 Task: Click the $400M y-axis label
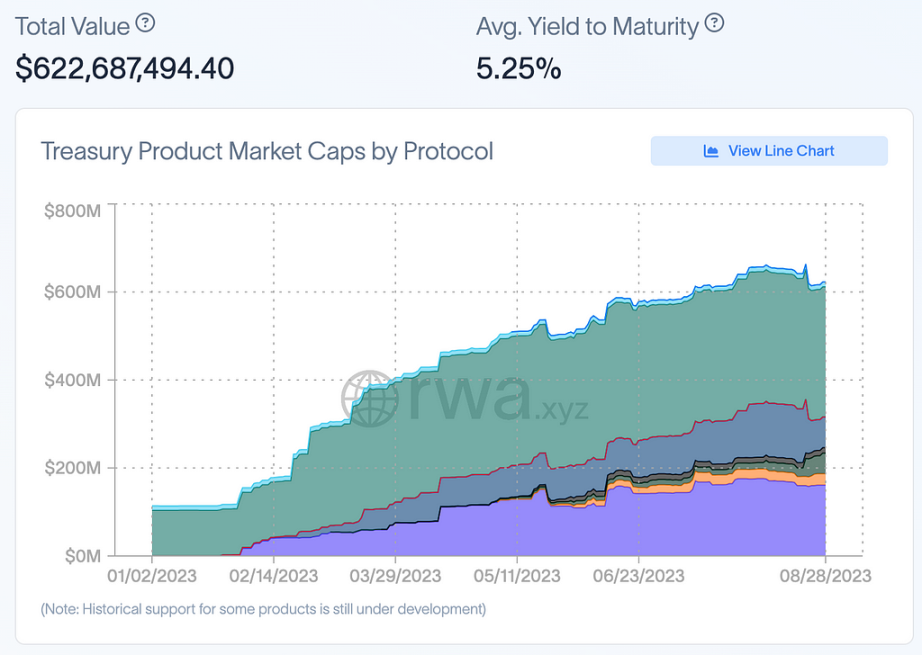(x=72, y=380)
